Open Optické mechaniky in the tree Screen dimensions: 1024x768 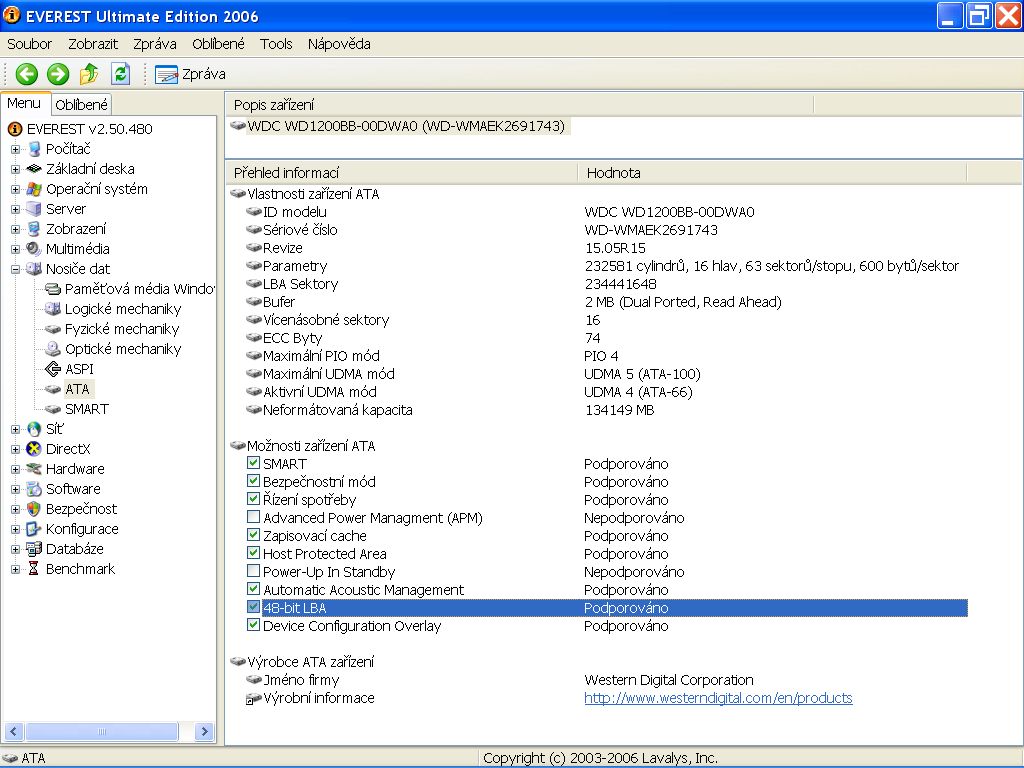pos(122,349)
